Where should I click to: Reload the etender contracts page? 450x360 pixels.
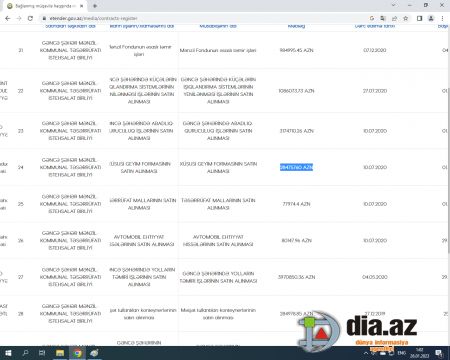(x=30, y=18)
